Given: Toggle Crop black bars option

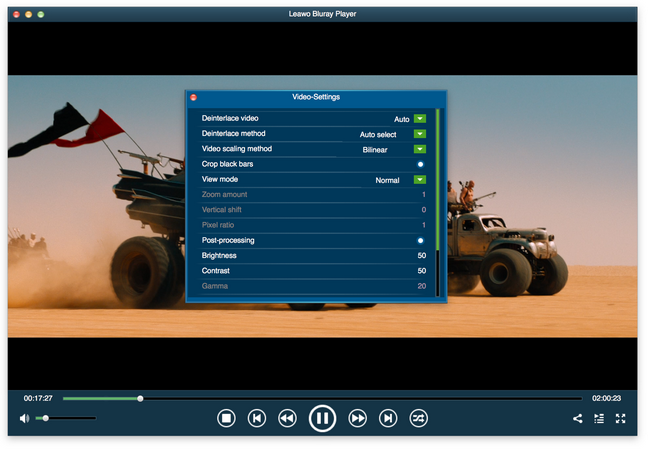Looking at the screenshot, I should coord(420,164).
